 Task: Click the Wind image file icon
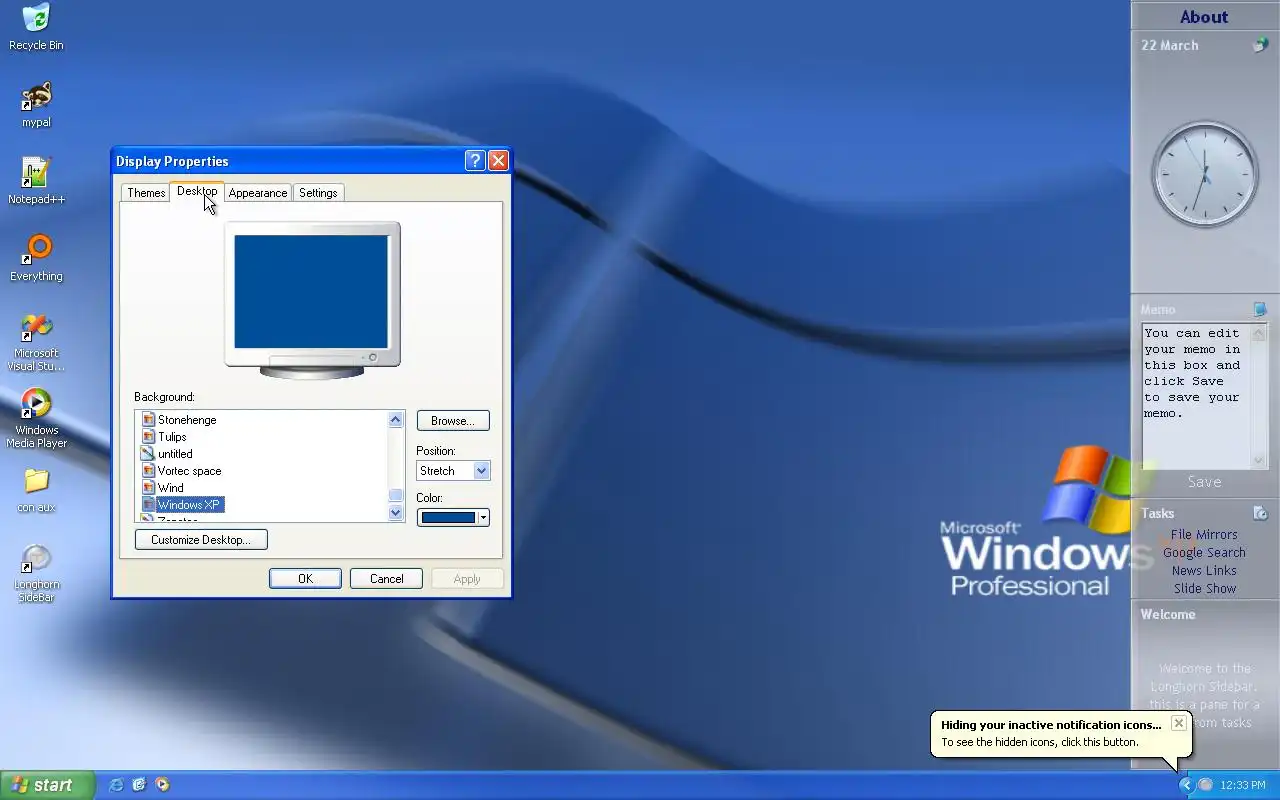pos(148,488)
